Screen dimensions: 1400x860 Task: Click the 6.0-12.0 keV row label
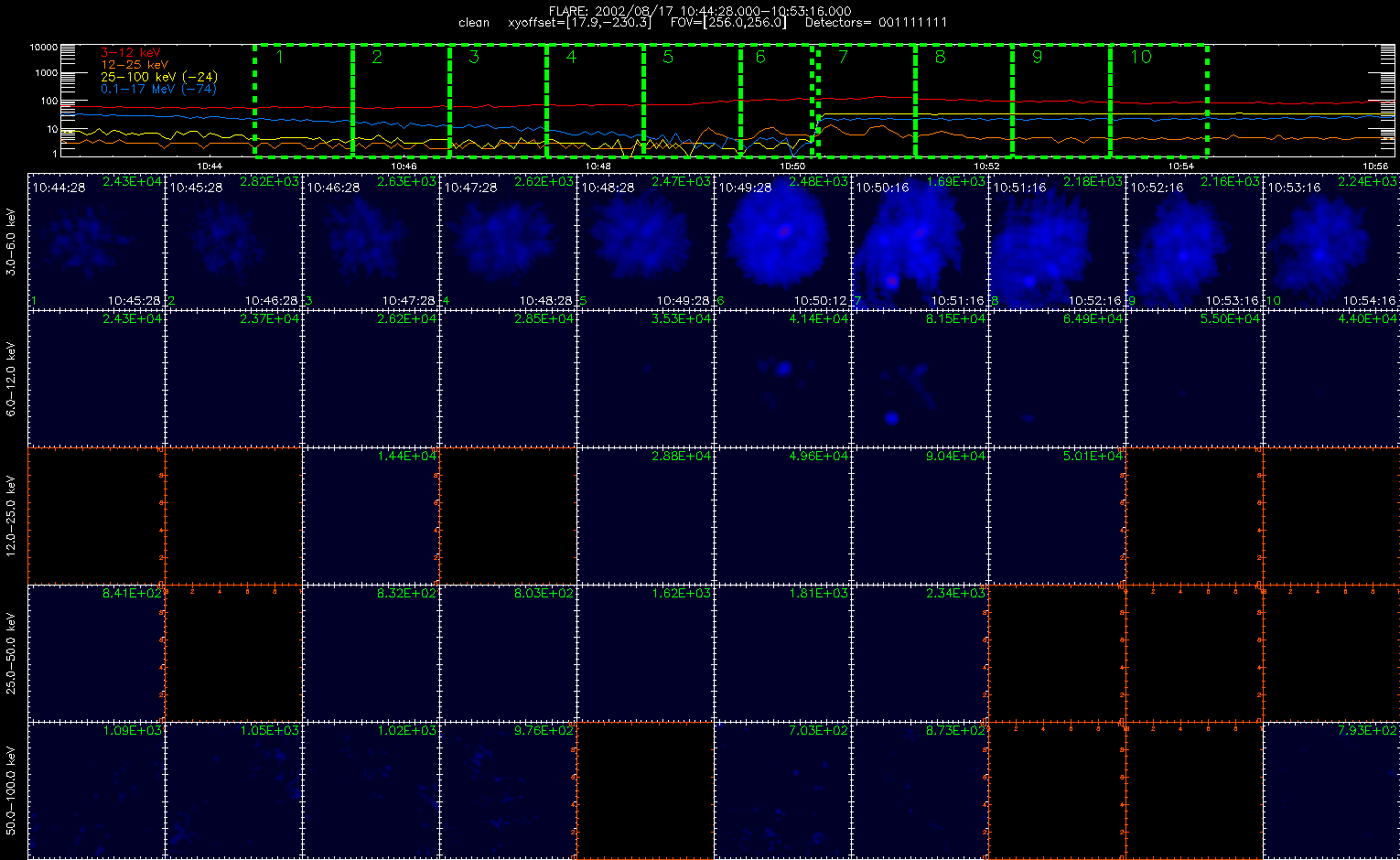11,379
